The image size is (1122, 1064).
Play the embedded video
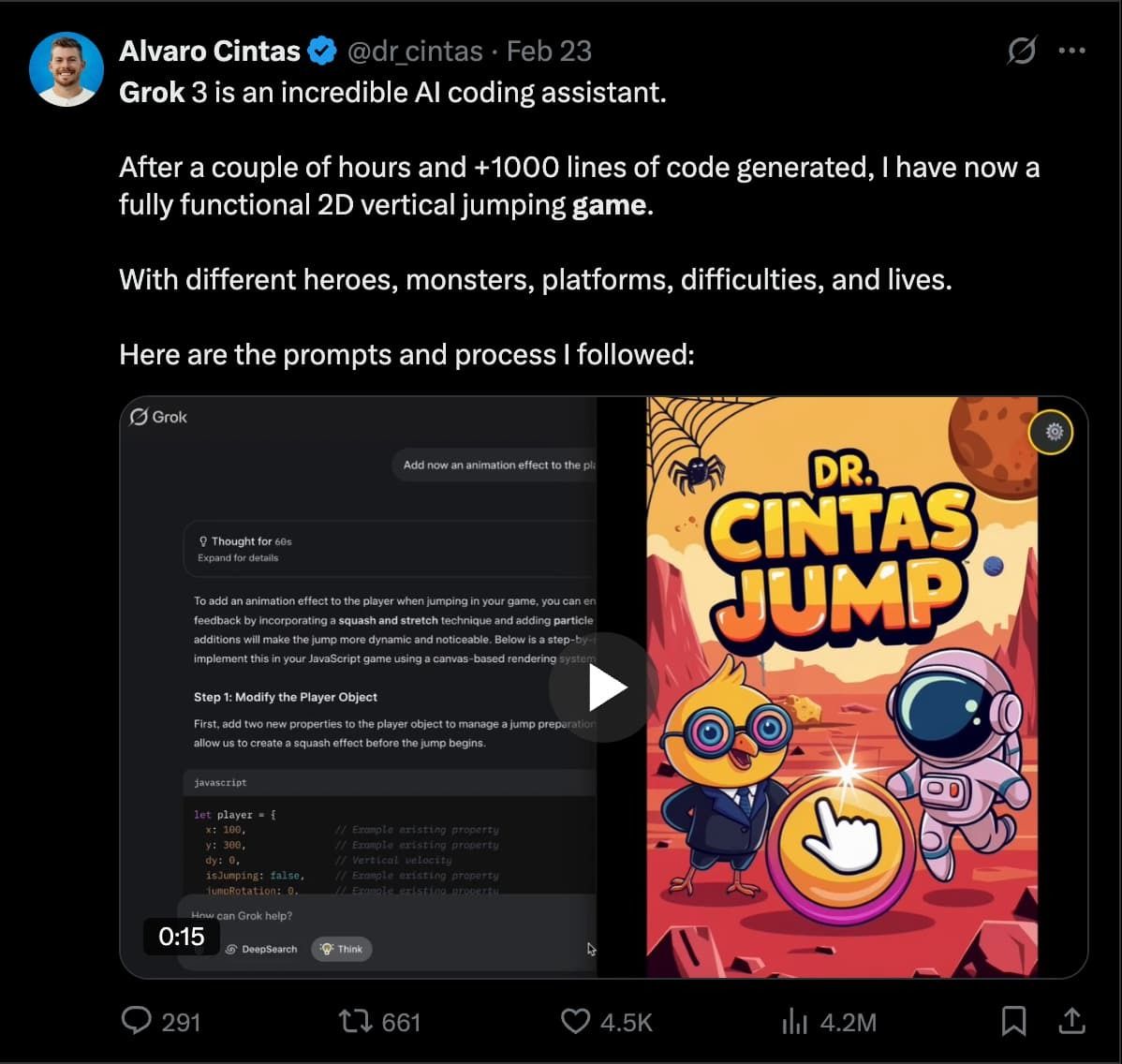click(604, 687)
